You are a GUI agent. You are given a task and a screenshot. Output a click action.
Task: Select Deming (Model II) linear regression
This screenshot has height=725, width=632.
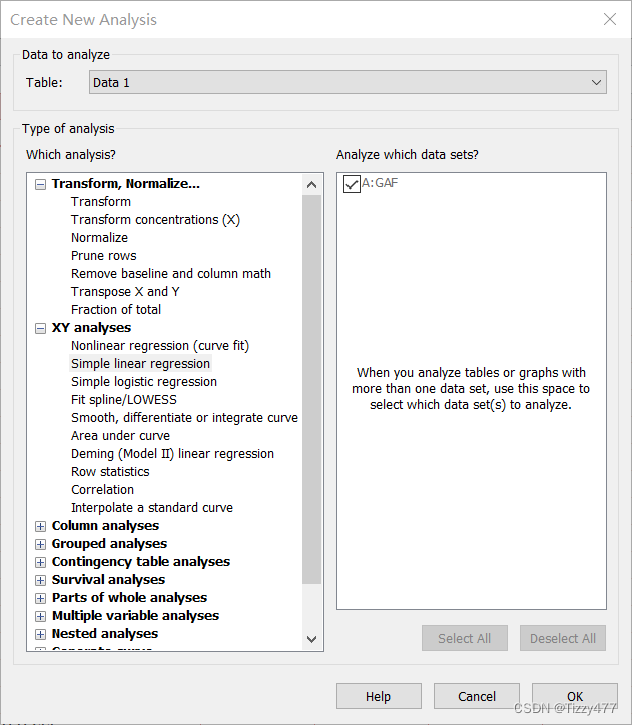172,454
